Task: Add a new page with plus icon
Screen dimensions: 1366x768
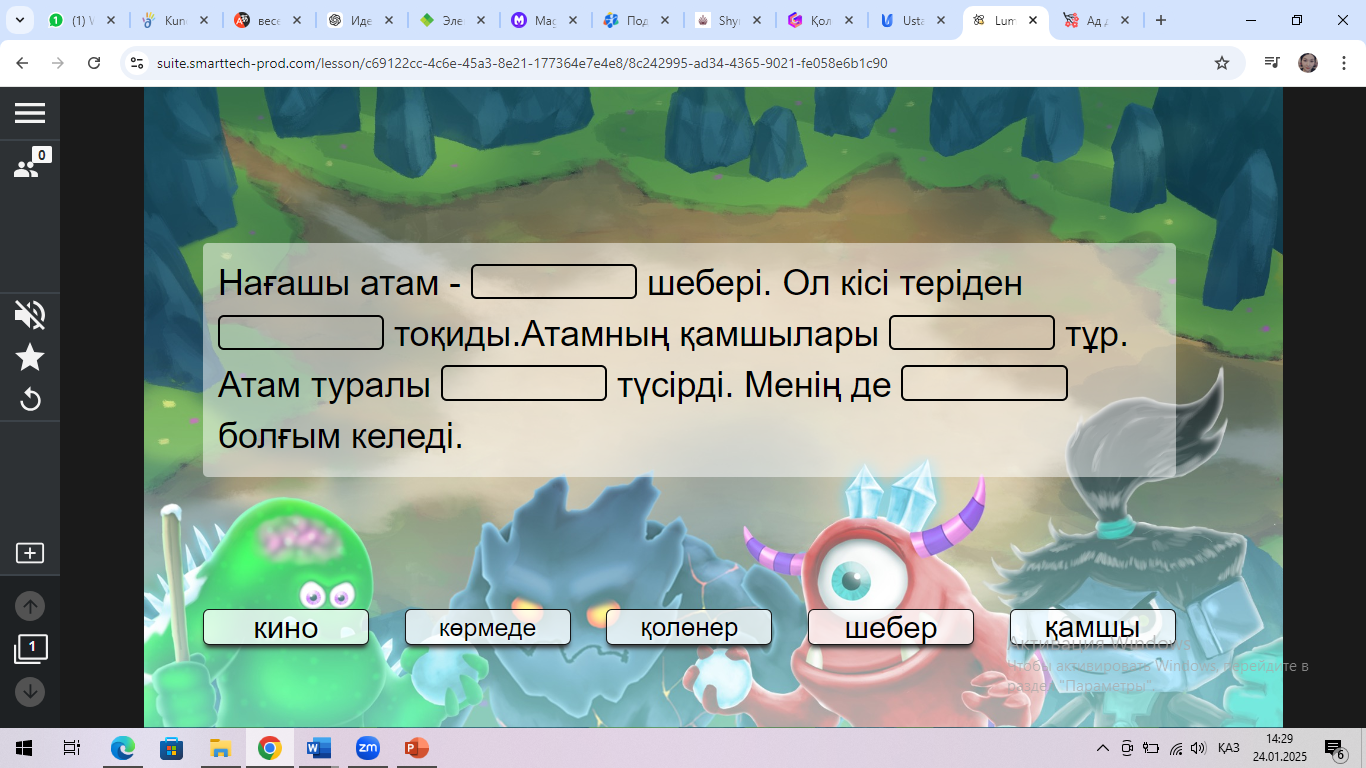Action: 30,553
